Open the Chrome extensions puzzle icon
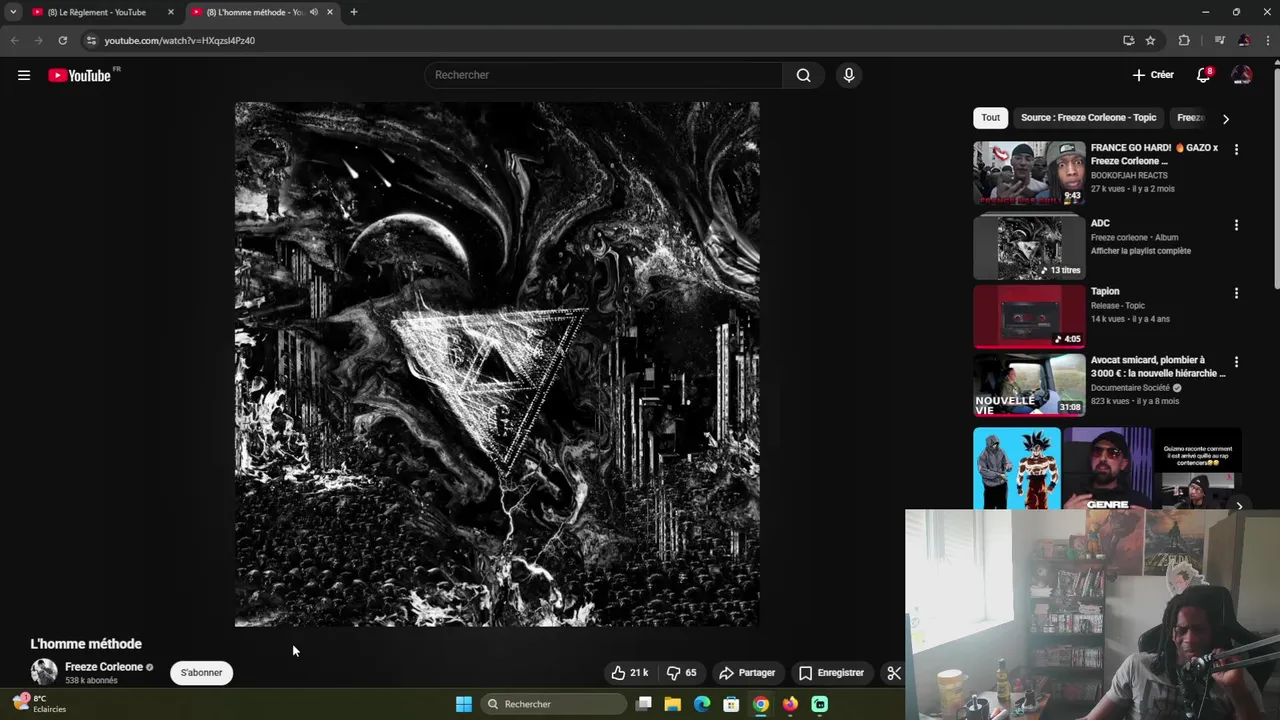The height and width of the screenshot is (720, 1280). pyautogui.click(x=1184, y=41)
